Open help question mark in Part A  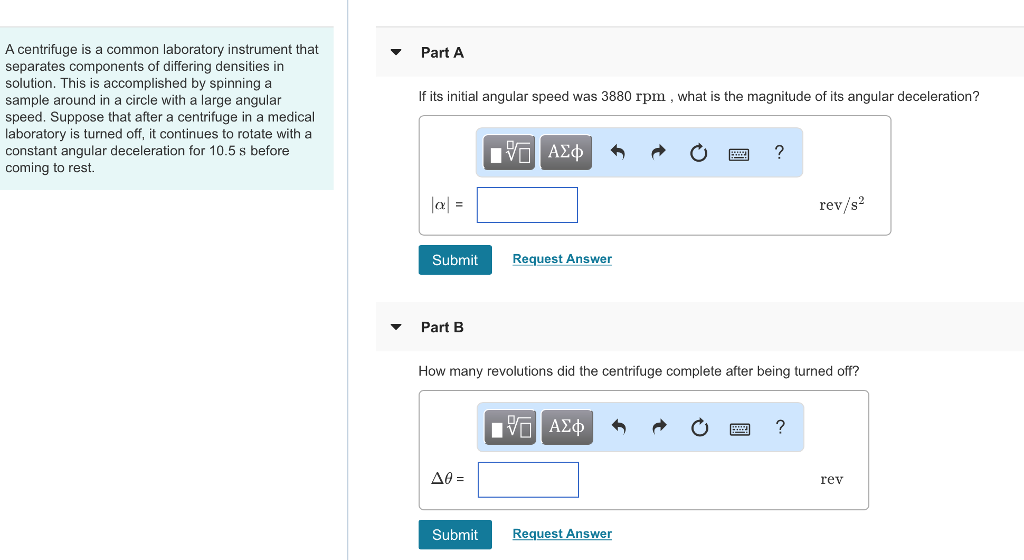[779, 152]
